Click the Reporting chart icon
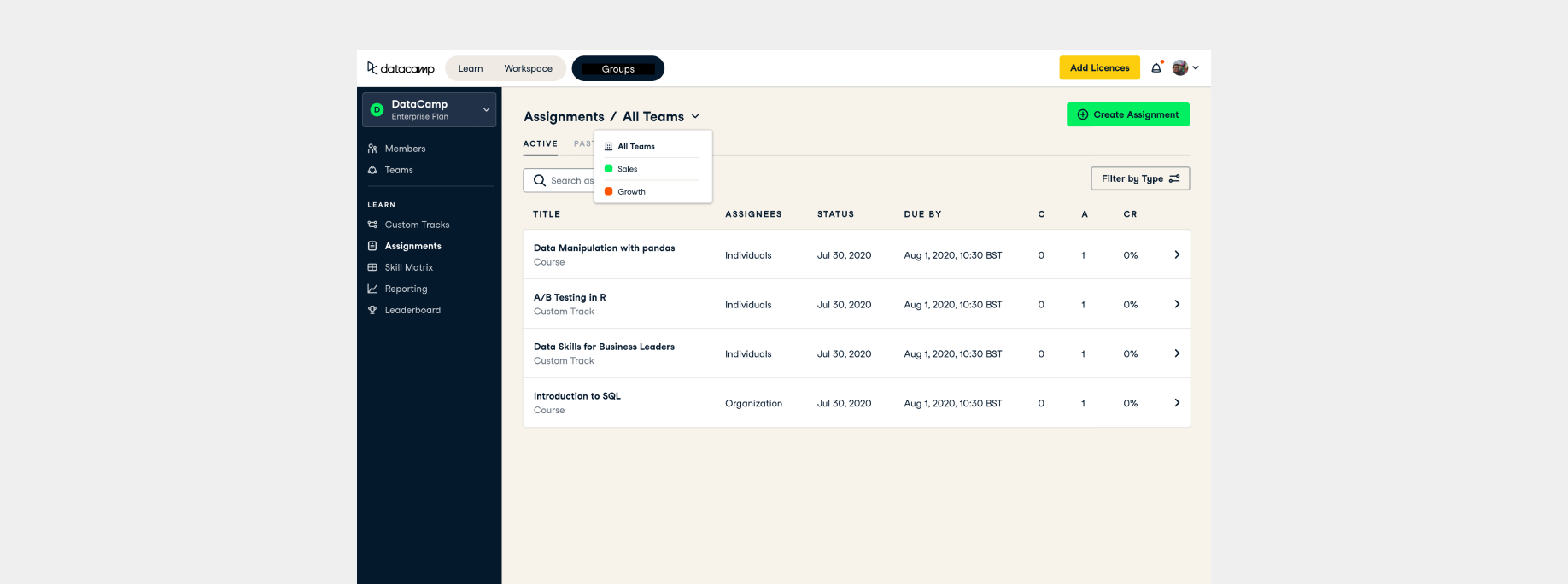The image size is (1568, 584). 372,289
